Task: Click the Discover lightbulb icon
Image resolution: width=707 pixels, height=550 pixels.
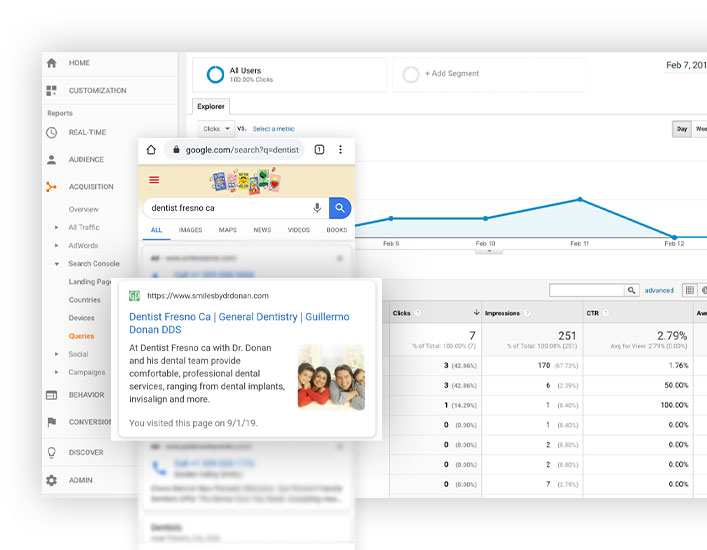Action: 51,453
